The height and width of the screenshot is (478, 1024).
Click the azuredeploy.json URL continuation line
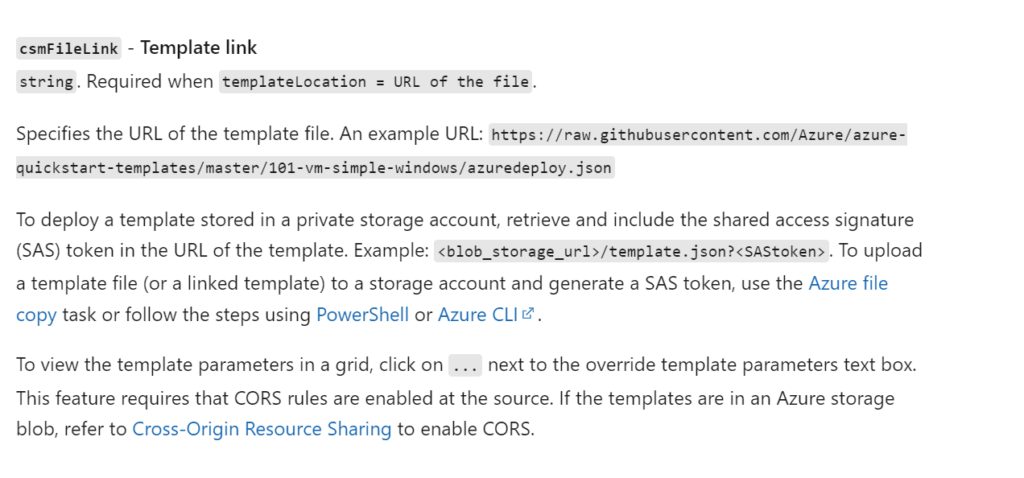pyautogui.click(x=315, y=168)
